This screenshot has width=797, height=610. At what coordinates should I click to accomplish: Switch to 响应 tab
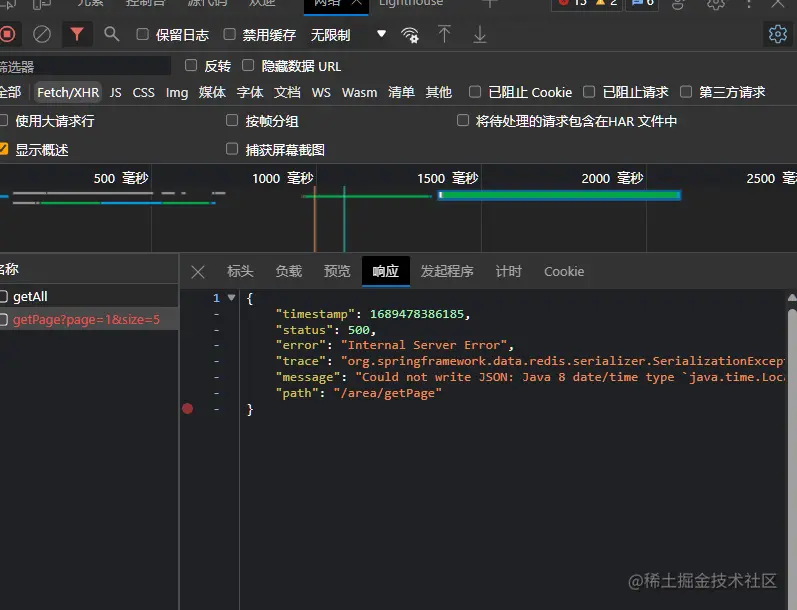[x=385, y=271]
